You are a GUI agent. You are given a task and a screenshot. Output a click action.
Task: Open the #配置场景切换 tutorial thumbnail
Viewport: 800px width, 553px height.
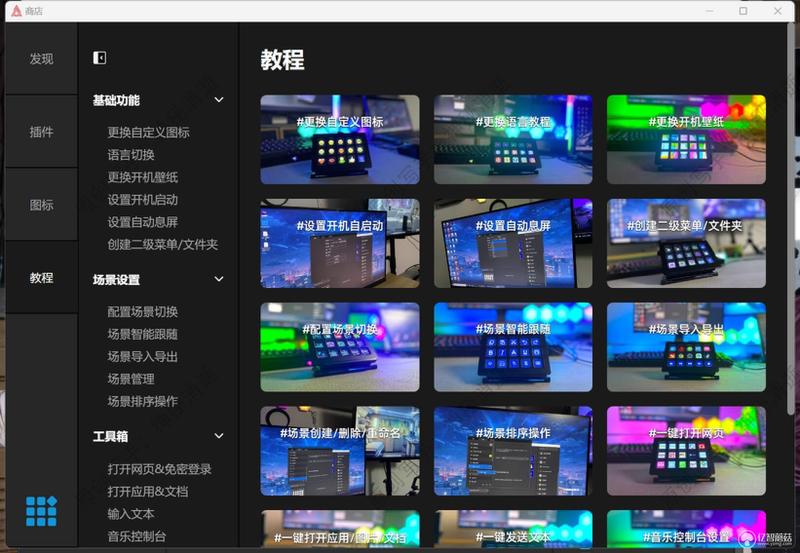(x=340, y=347)
